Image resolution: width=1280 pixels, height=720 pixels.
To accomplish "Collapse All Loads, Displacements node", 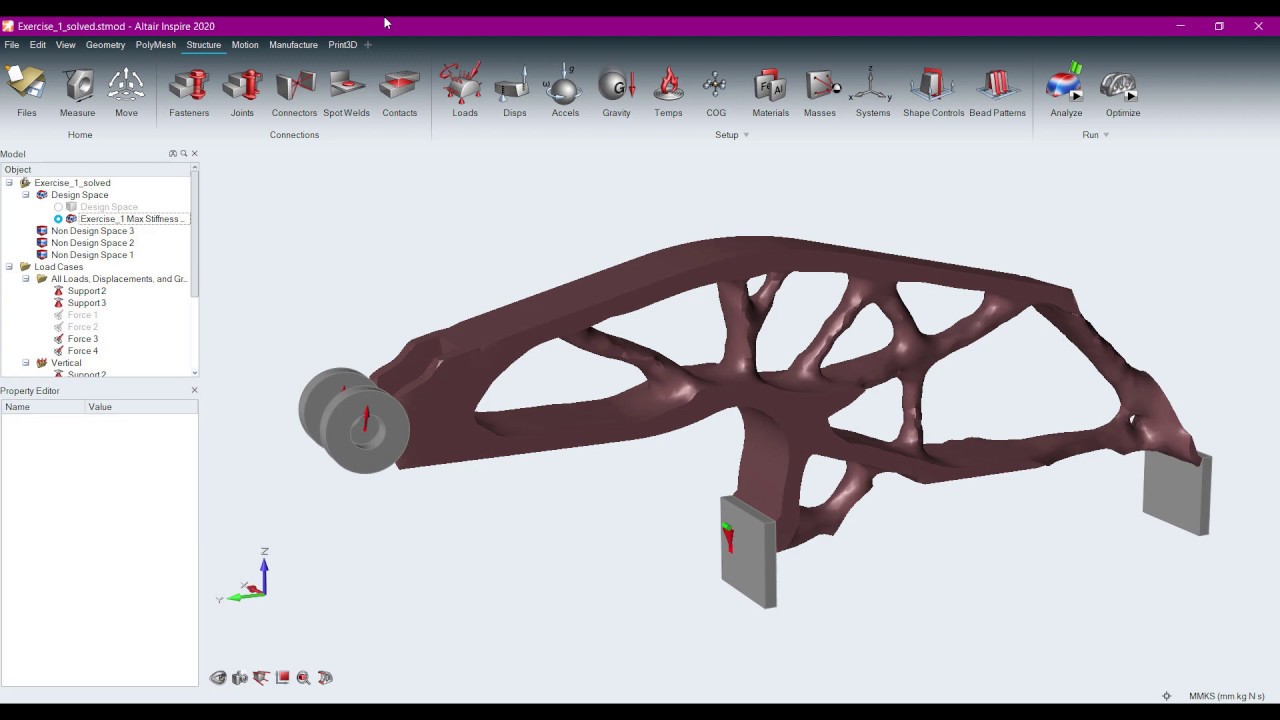I will (26, 279).
